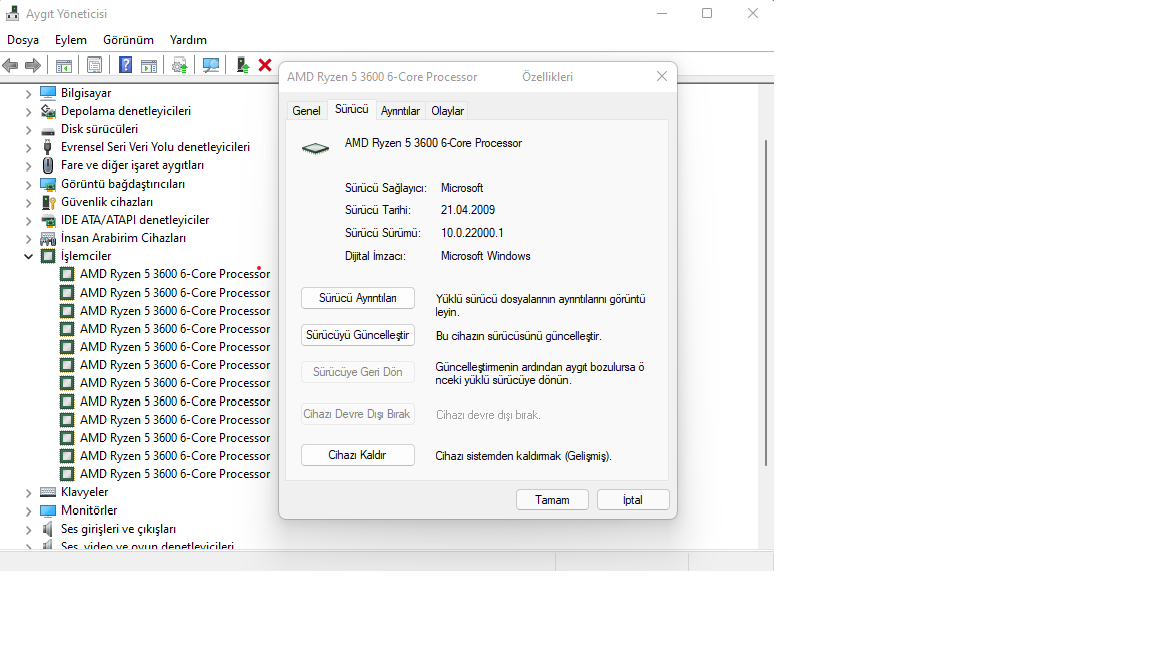This screenshot has width=1152, height=648.
Task: Click the Klavyeler keyboard icon
Action: [x=48, y=492]
